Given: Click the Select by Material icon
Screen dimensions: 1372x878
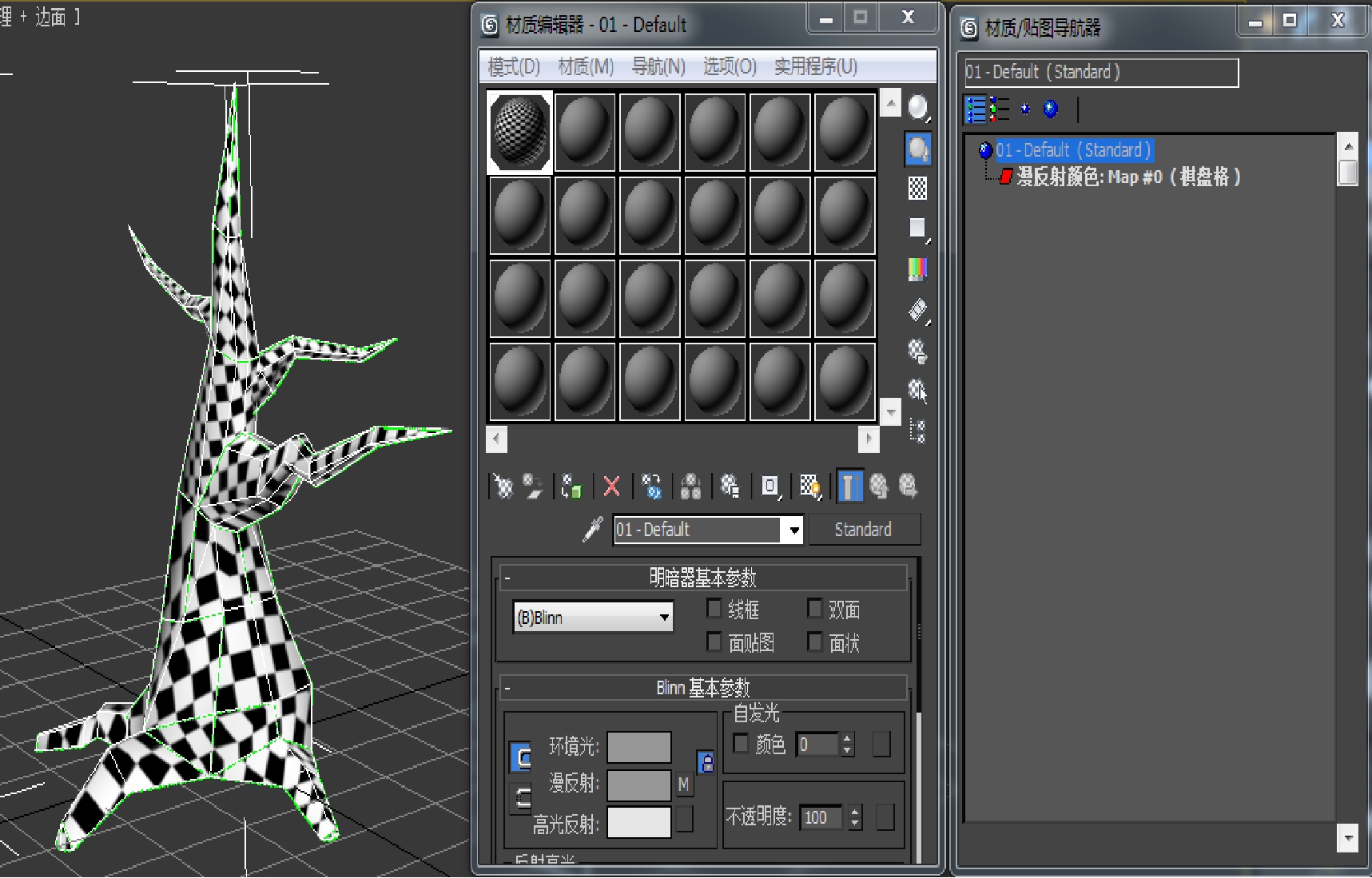Looking at the screenshot, I should (x=918, y=391).
